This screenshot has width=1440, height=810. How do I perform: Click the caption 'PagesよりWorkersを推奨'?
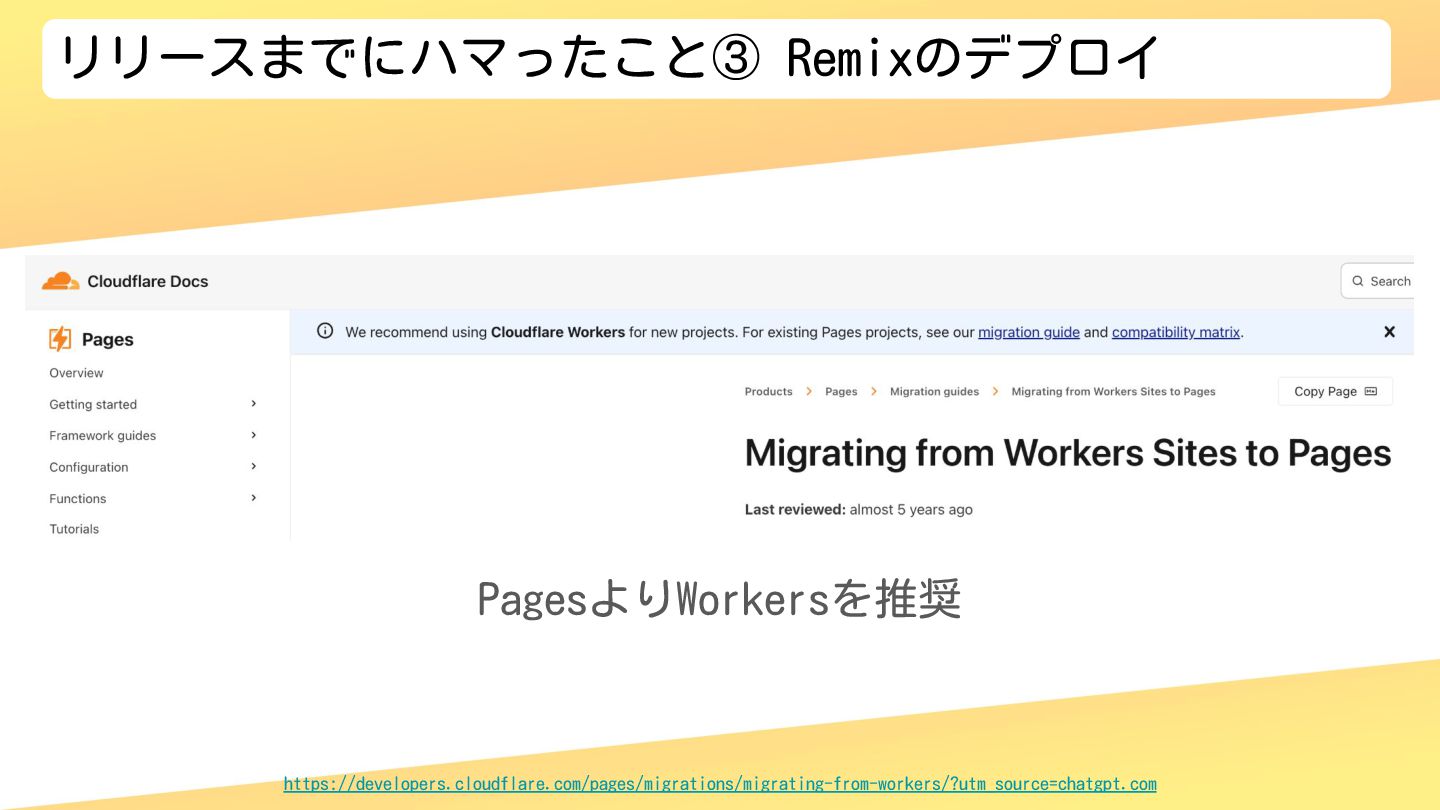point(719,599)
